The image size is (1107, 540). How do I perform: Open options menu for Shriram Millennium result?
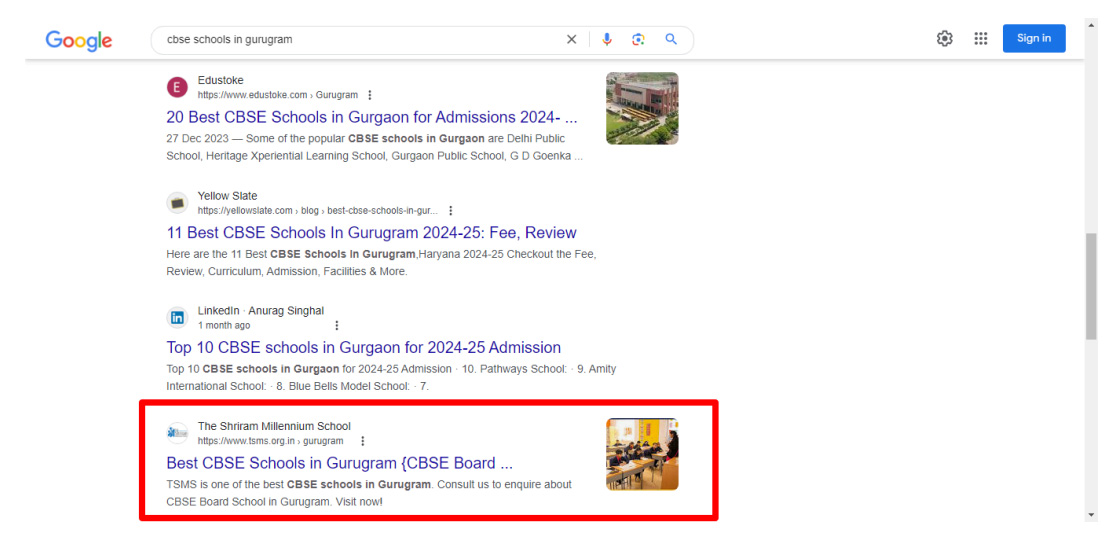pyautogui.click(x=362, y=441)
